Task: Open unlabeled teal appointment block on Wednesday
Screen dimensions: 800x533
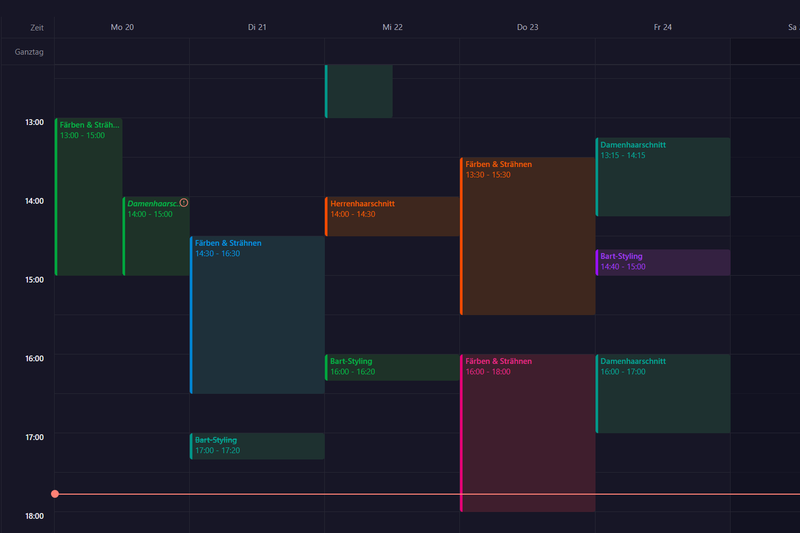Action: pos(359,91)
